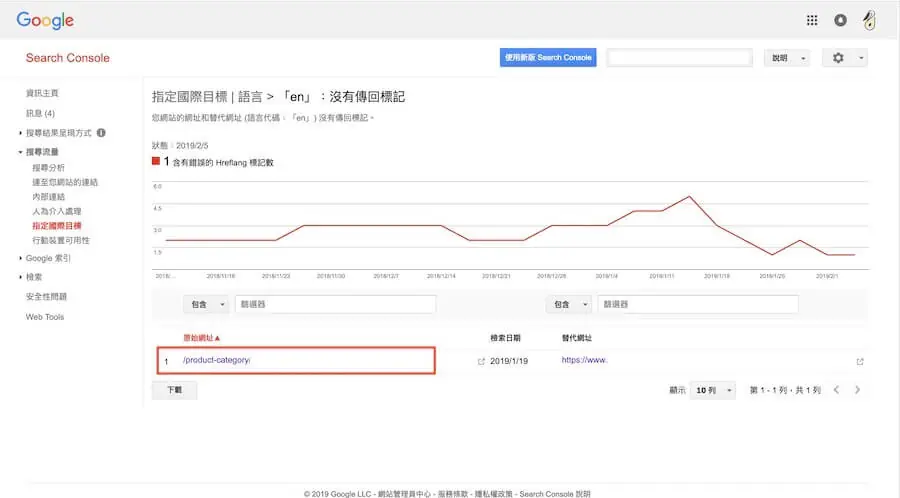Click the Search Console title link
Viewport: 900px width, 498px height.
pyautogui.click(x=67, y=58)
